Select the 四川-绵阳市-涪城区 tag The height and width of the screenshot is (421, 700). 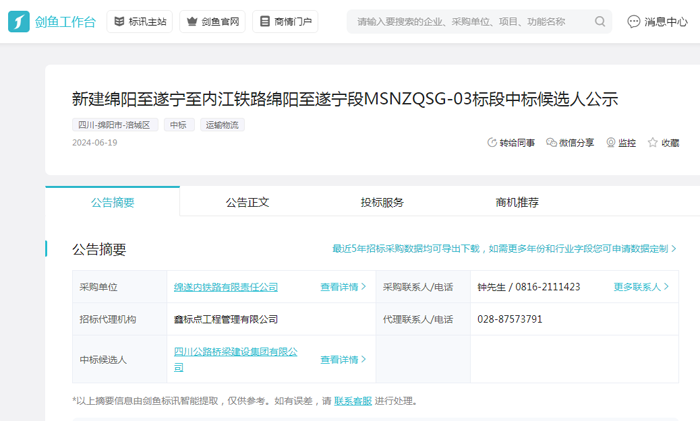coord(115,125)
